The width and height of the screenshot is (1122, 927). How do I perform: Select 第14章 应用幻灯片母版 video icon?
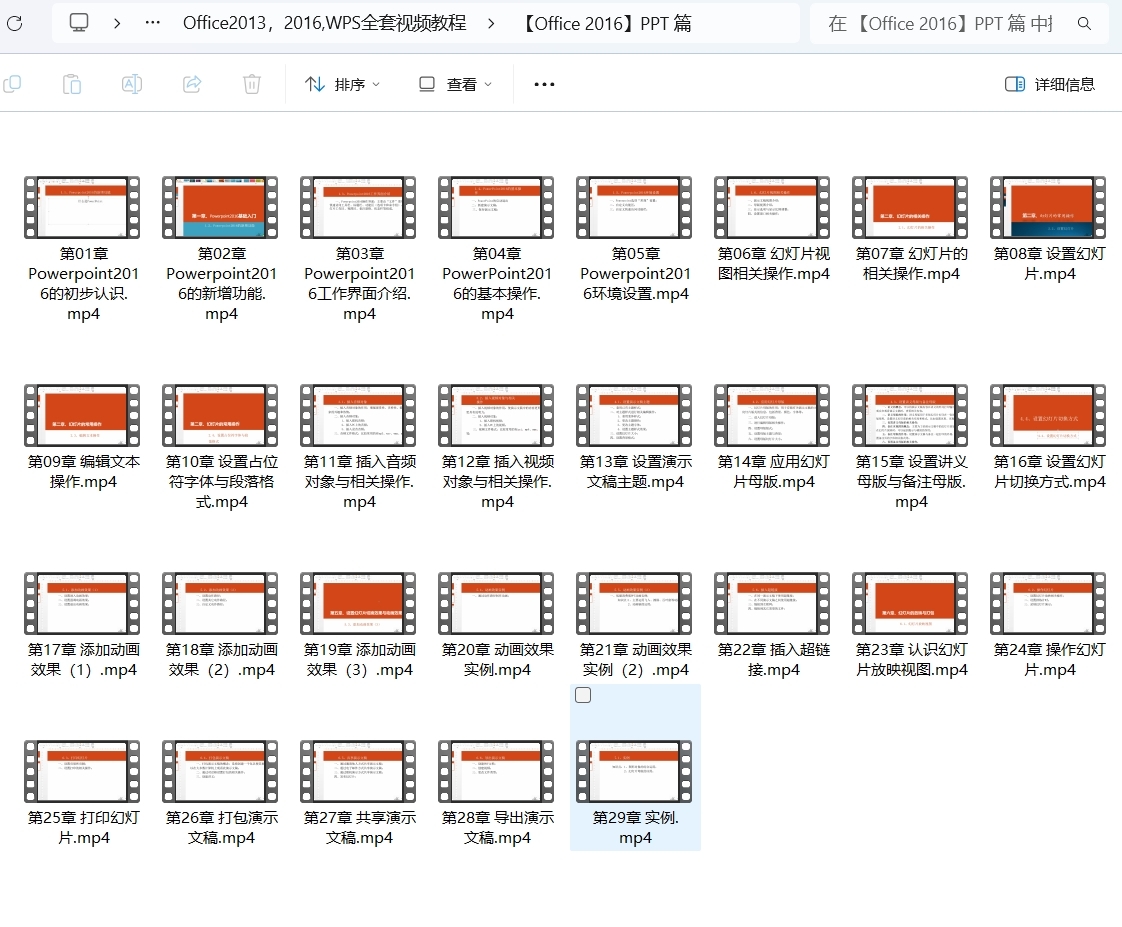(x=773, y=416)
